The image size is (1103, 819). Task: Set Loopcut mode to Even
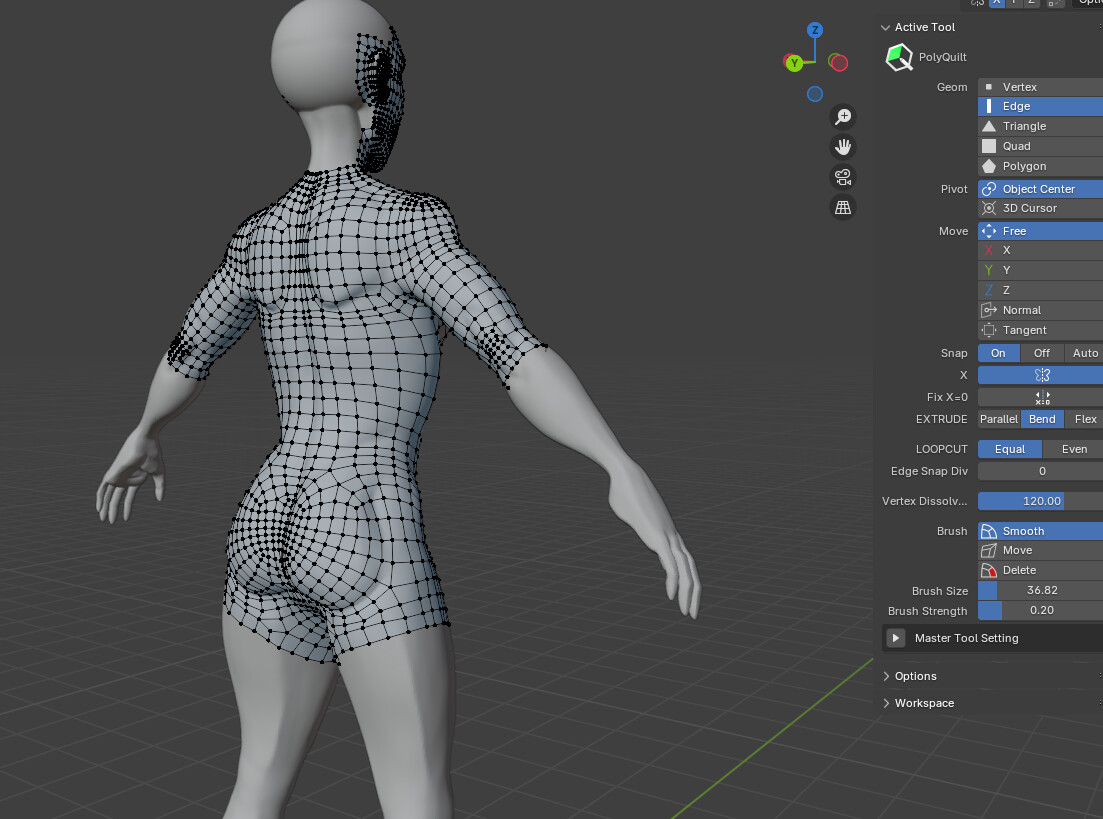tap(1073, 449)
